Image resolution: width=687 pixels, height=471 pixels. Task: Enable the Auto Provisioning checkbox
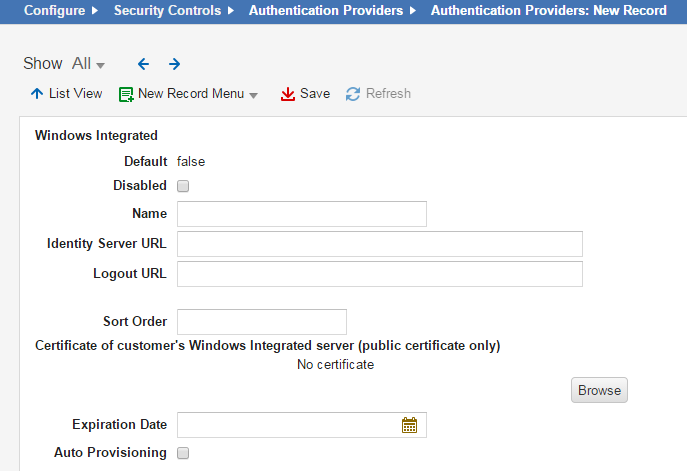coord(183,453)
